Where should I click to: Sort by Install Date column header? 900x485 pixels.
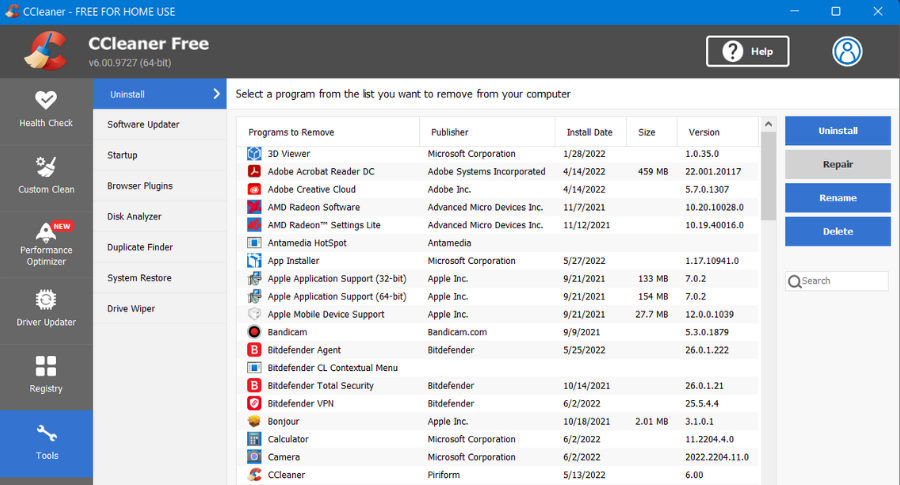pyautogui.click(x=591, y=132)
